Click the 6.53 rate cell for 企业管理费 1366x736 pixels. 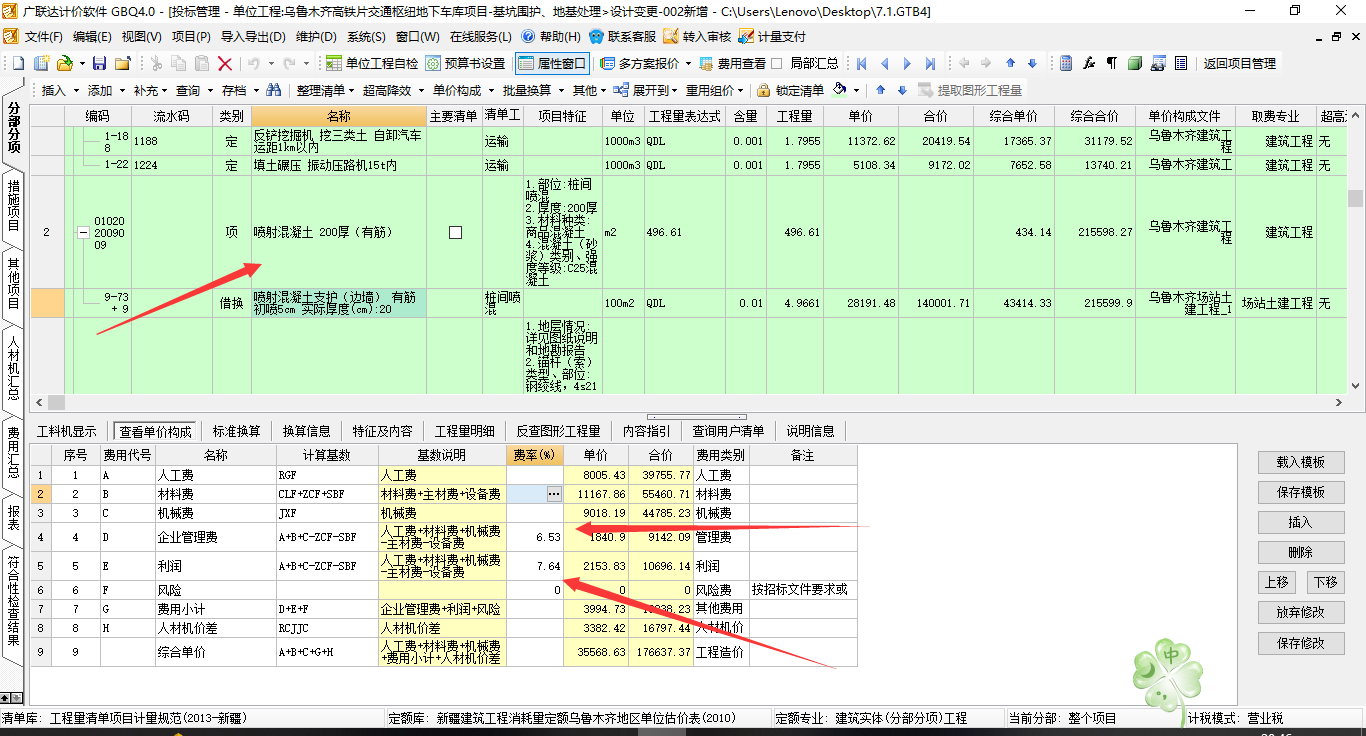tap(535, 537)
